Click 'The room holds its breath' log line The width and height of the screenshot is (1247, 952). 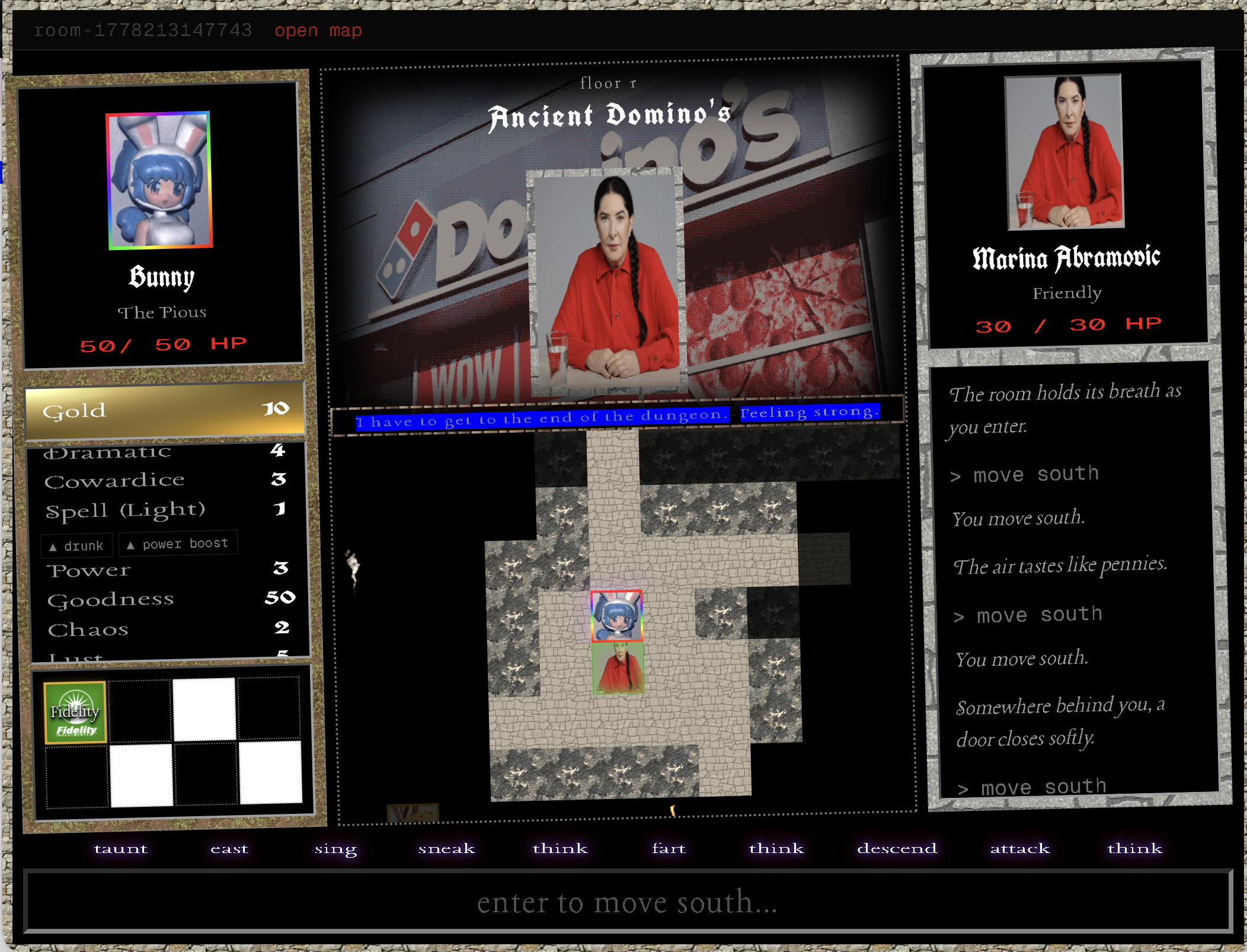tap(1065, 409)
